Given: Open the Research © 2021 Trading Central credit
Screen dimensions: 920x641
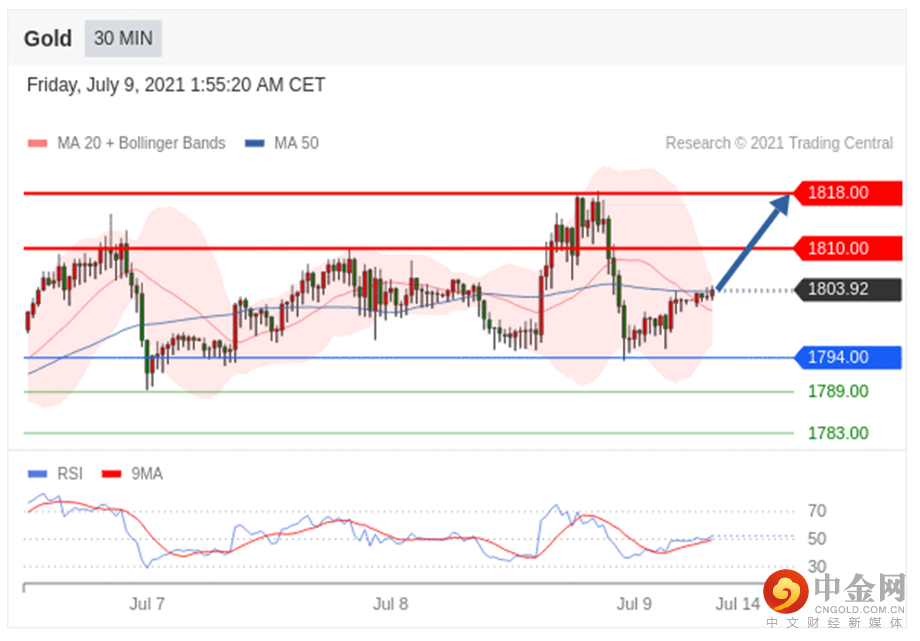Looking at the screenshot, I should [x=779, y=143].
